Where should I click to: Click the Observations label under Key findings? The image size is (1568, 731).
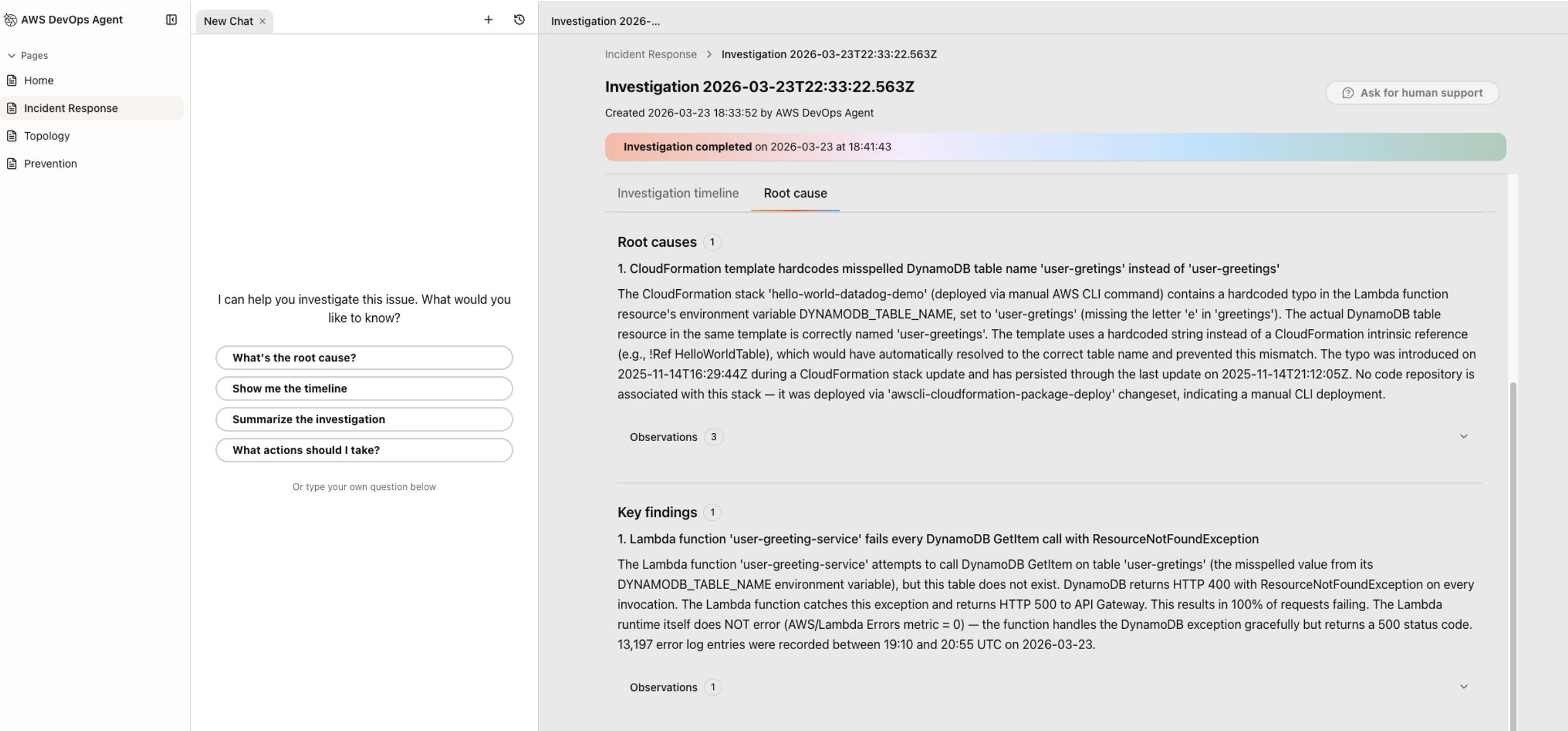(x=664, y=687)
